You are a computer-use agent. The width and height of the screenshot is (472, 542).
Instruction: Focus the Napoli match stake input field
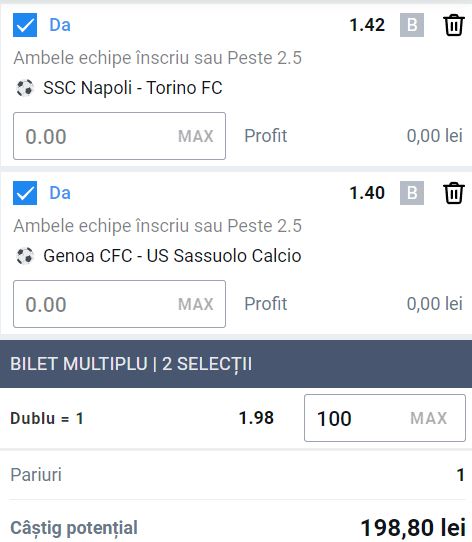[x=119, y=136]
